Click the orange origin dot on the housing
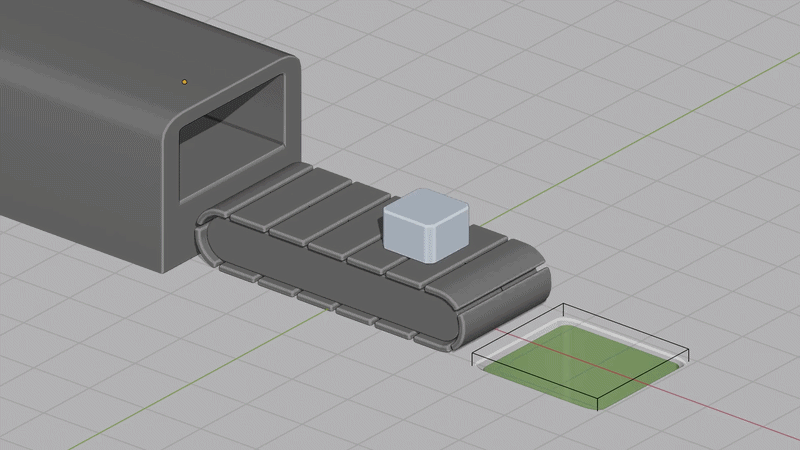The height and width of the screenshot is (450, 800). point(185,82)
